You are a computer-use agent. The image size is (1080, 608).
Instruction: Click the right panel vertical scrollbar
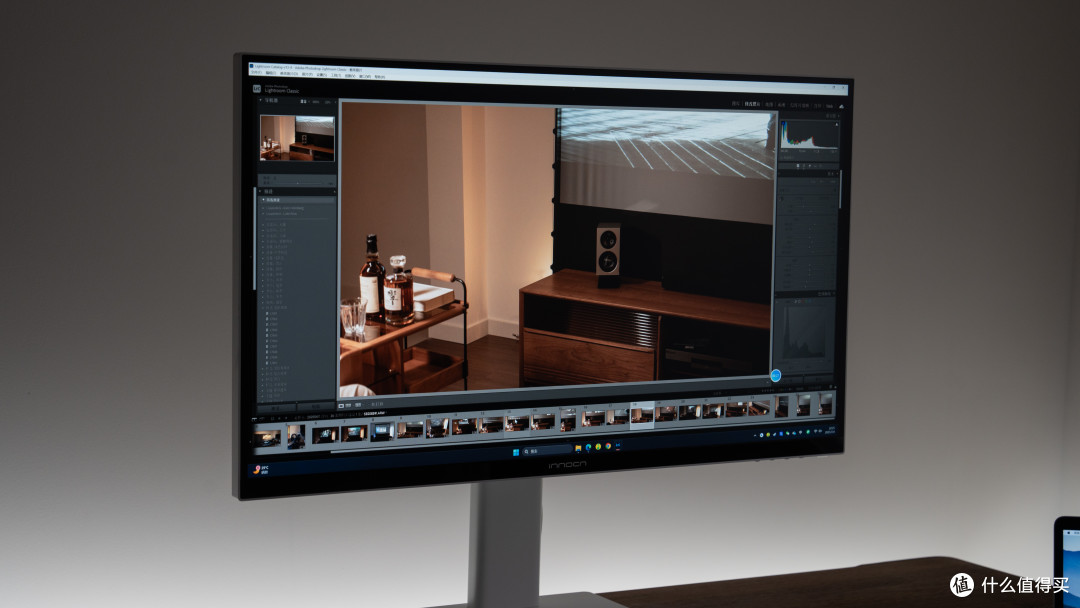point(840,189)
